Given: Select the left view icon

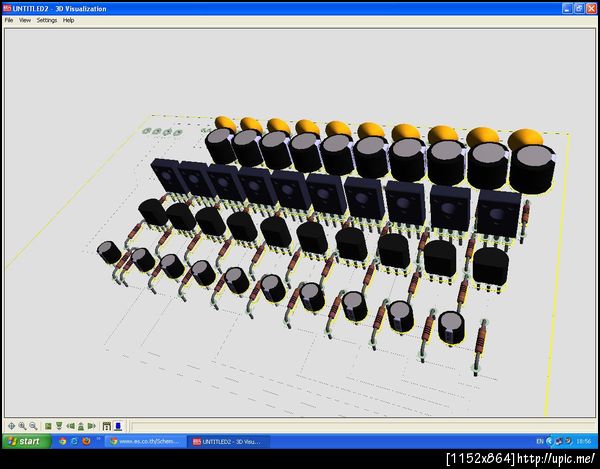Looking at the screenshot, I should [x=70, y=426].
